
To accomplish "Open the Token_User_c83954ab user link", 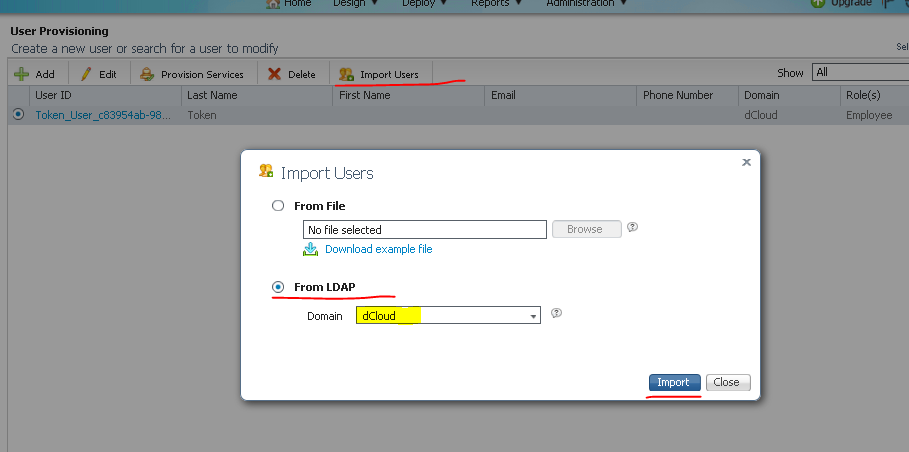I will click(x=103, y=115).
